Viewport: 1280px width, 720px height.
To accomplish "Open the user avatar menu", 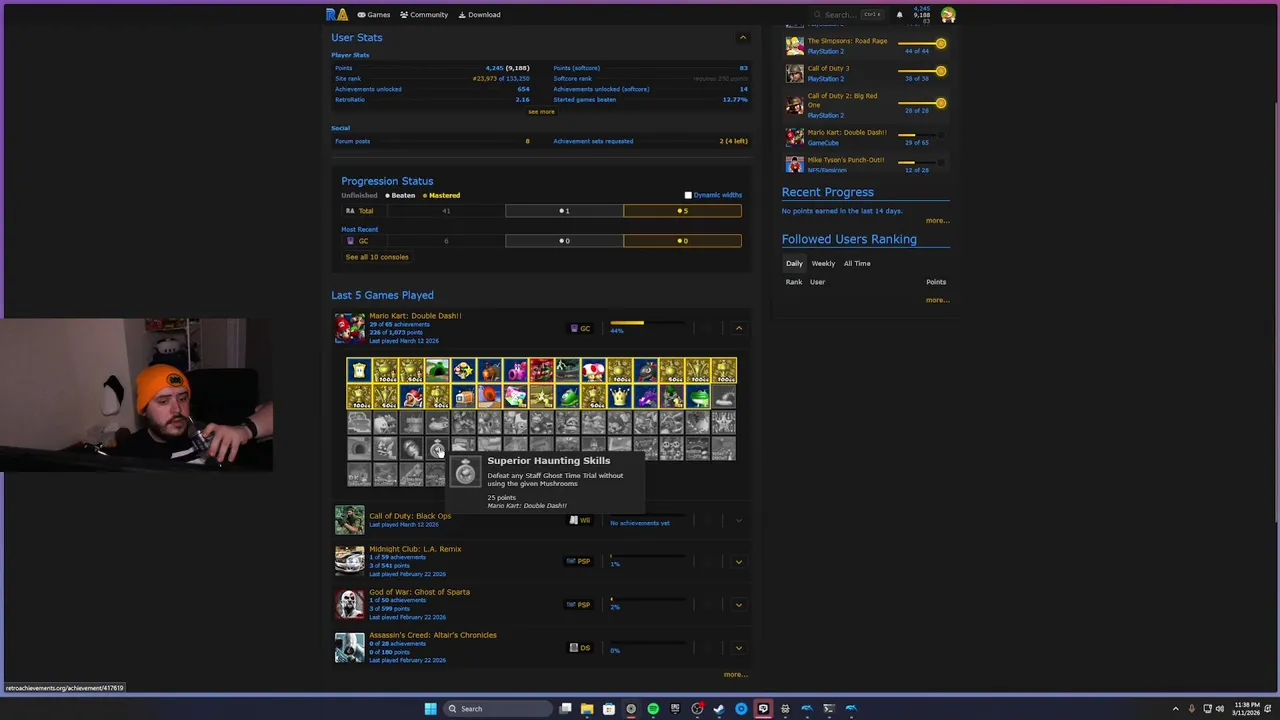I will [x=947, y=14].
